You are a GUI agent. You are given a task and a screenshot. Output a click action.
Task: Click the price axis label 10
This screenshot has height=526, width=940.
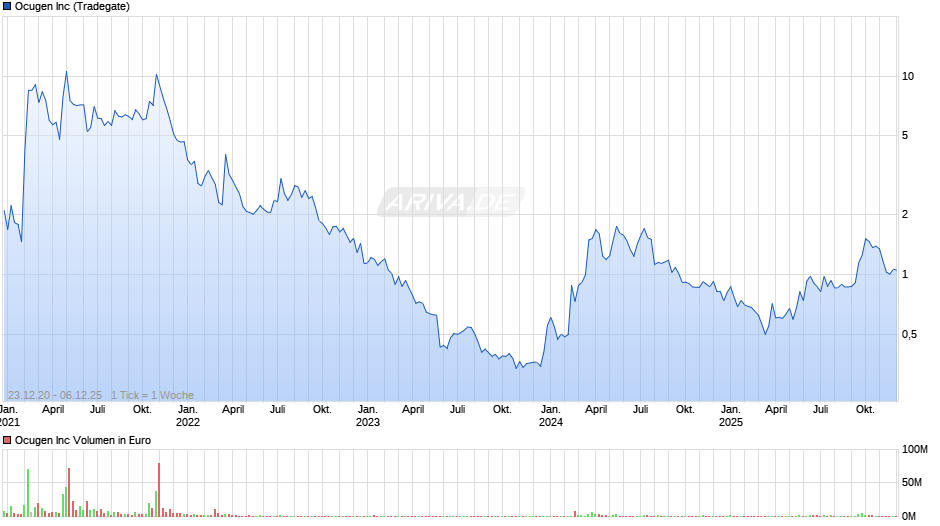tap(908, 76)
